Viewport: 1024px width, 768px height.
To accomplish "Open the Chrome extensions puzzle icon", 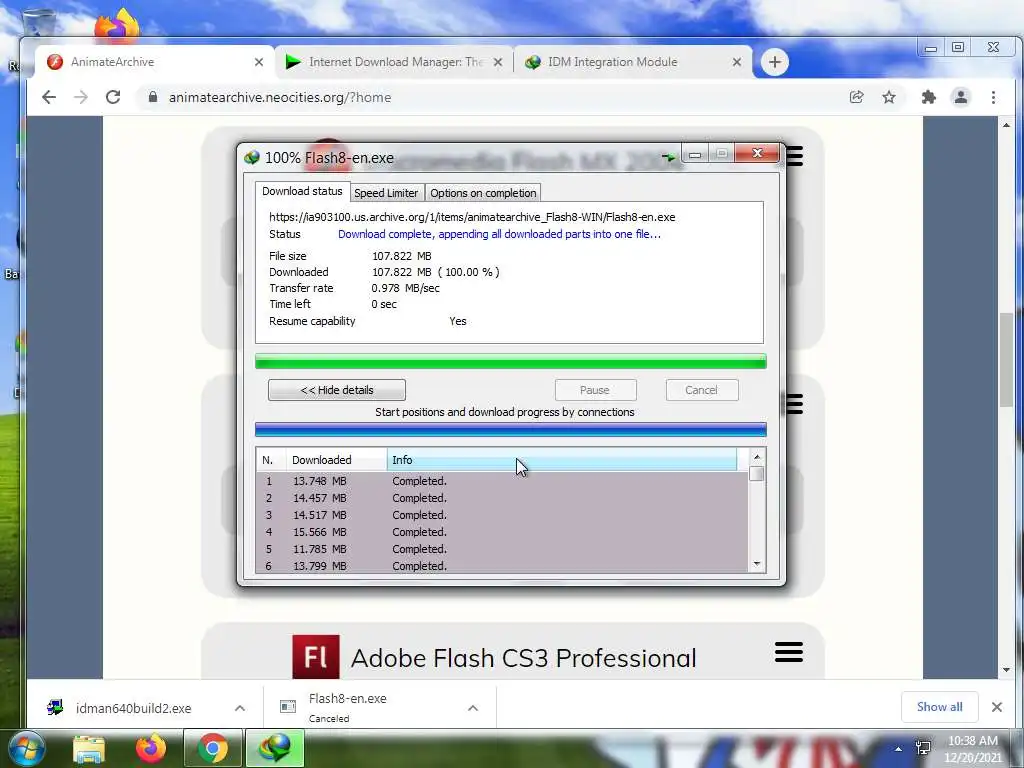I will [x=929, y=97].
